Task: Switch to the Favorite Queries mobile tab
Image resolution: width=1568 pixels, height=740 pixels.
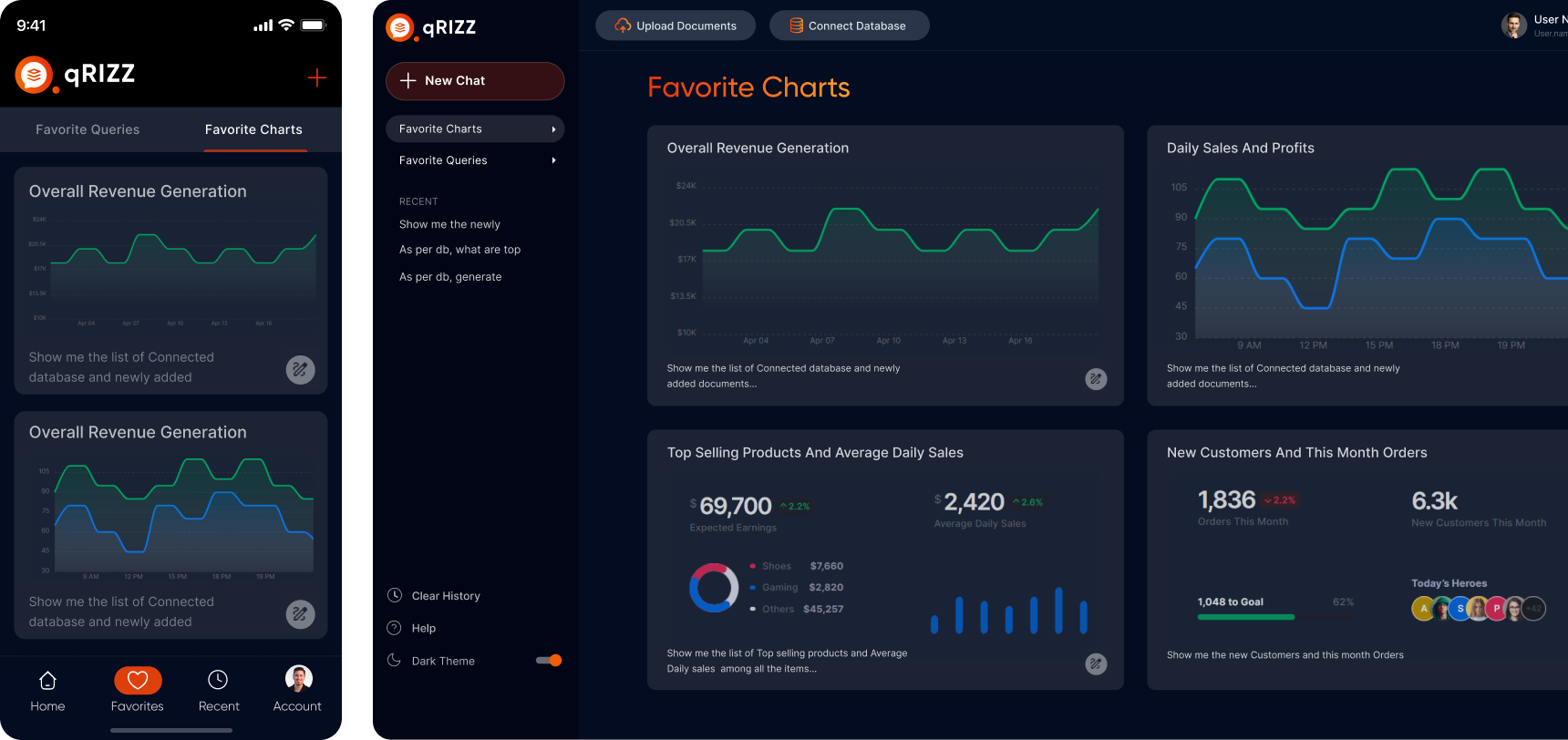Action: pos(88,129)
